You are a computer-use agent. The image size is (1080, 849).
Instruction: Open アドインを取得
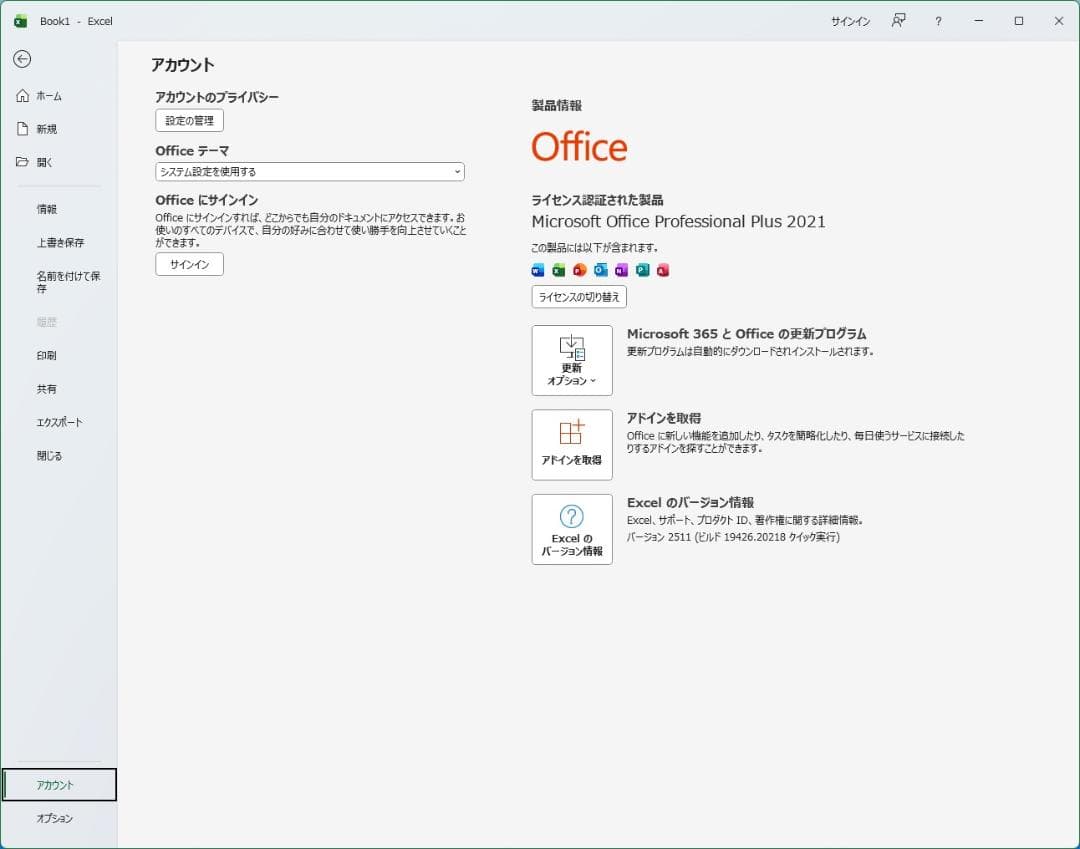(x=571, y=444)
